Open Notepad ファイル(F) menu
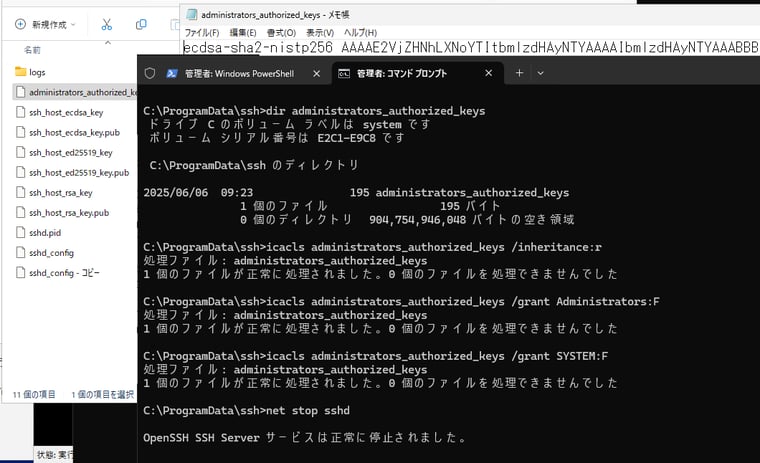 point(202,32)
